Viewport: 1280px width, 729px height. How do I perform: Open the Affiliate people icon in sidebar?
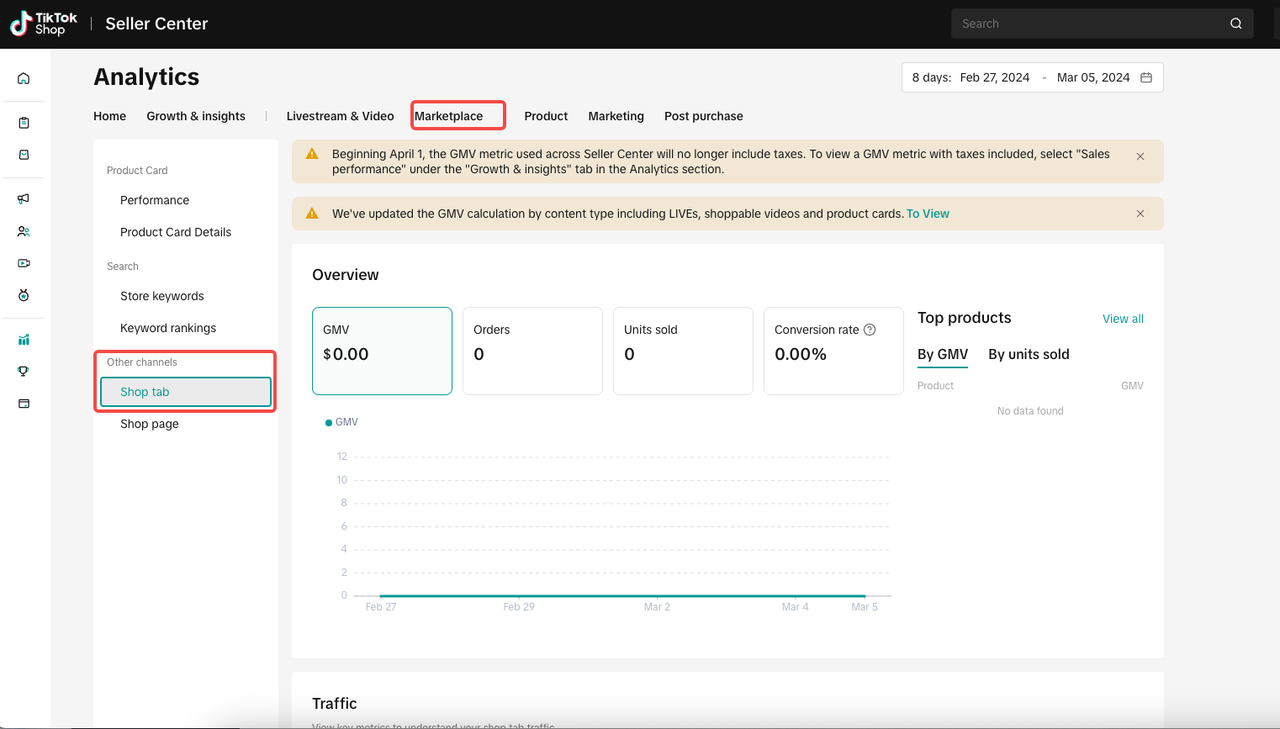coord(24,231)
